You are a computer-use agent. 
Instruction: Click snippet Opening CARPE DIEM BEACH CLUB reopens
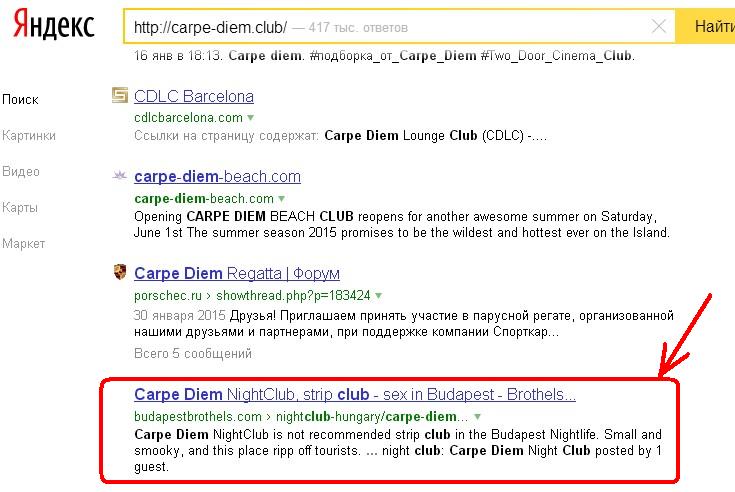click(402, 224)
